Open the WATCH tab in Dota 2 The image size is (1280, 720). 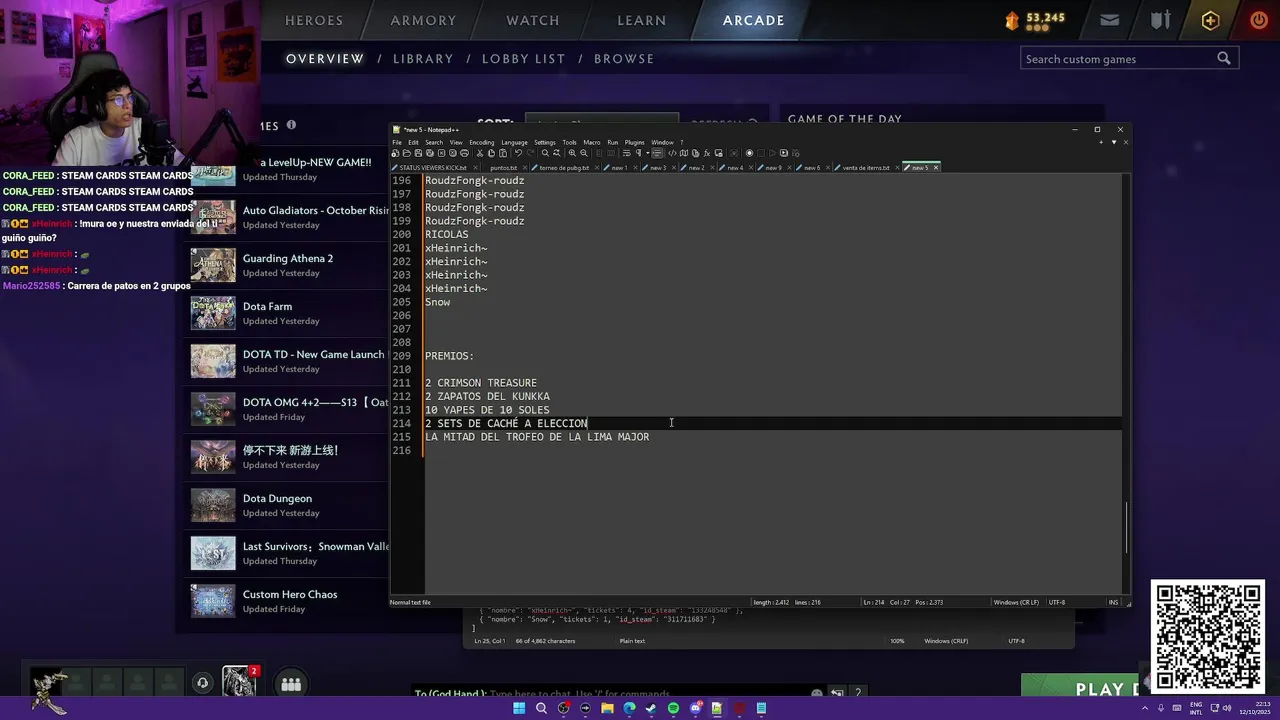point(533,20)
